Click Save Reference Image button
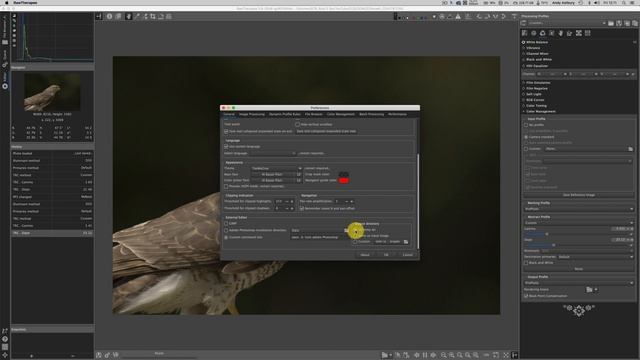The width and height of the screenshot is (640, 360). (x=579, y=195)
